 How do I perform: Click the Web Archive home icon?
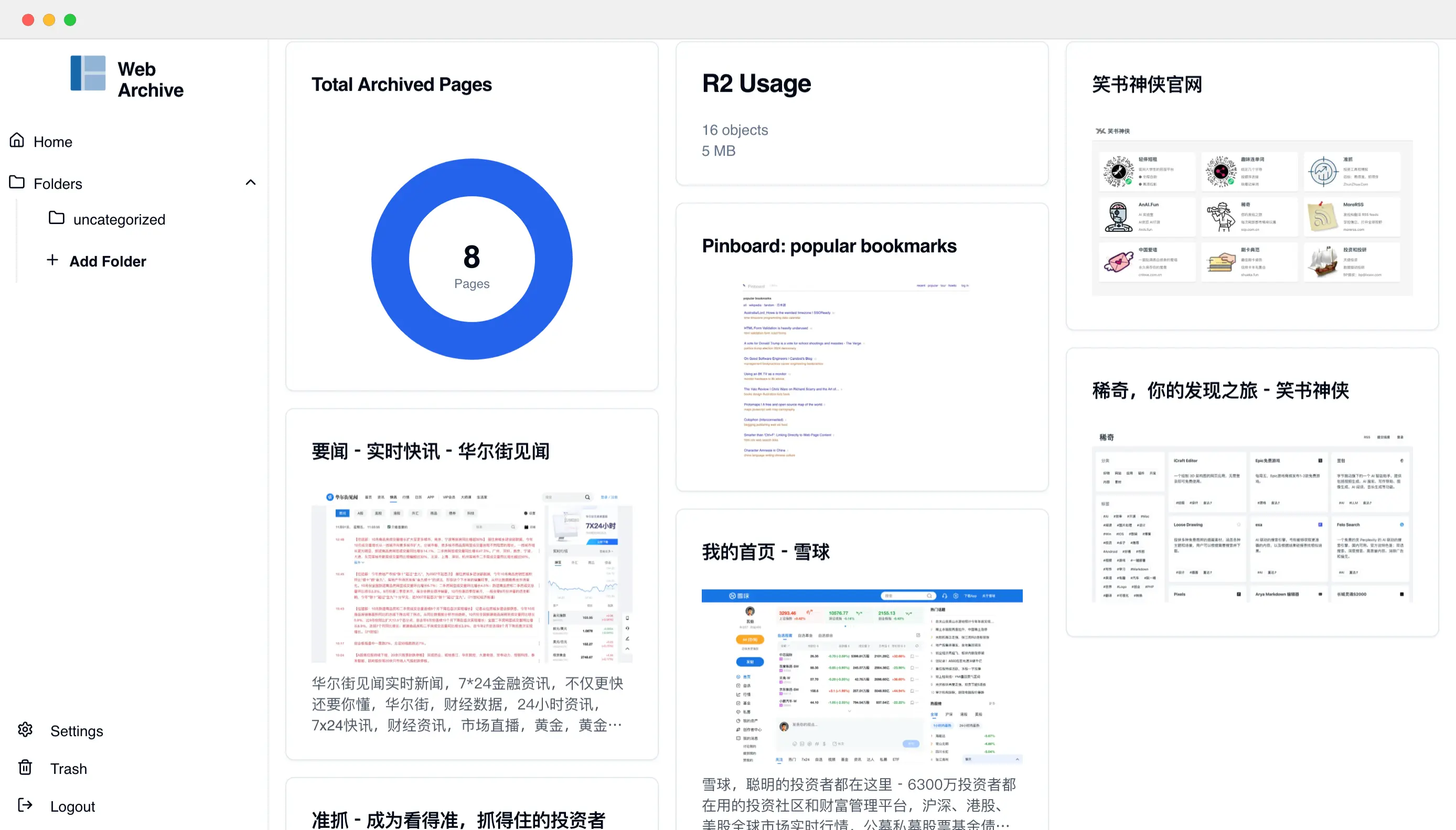click(87, 80)
